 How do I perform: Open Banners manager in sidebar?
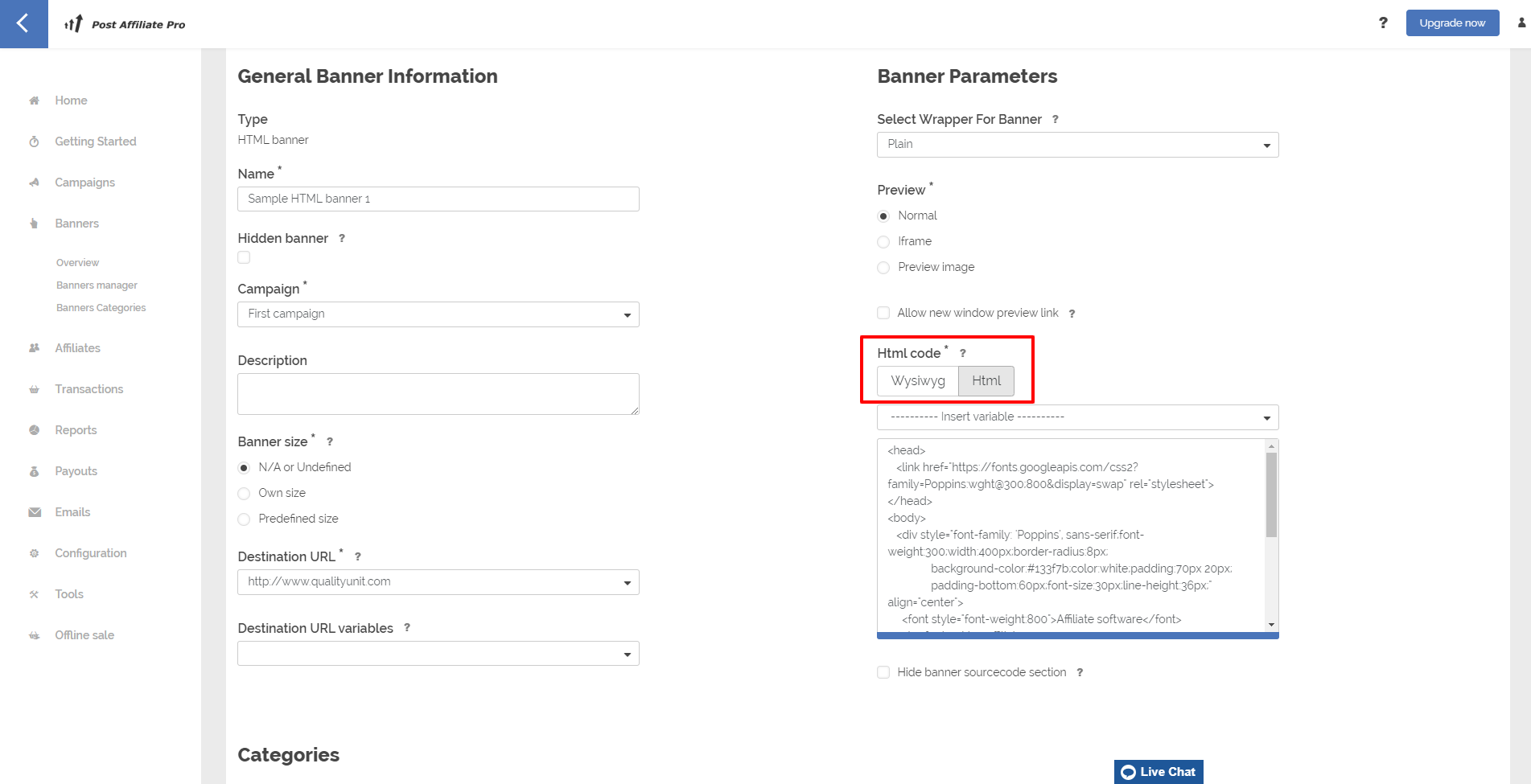tap(97, 285)
